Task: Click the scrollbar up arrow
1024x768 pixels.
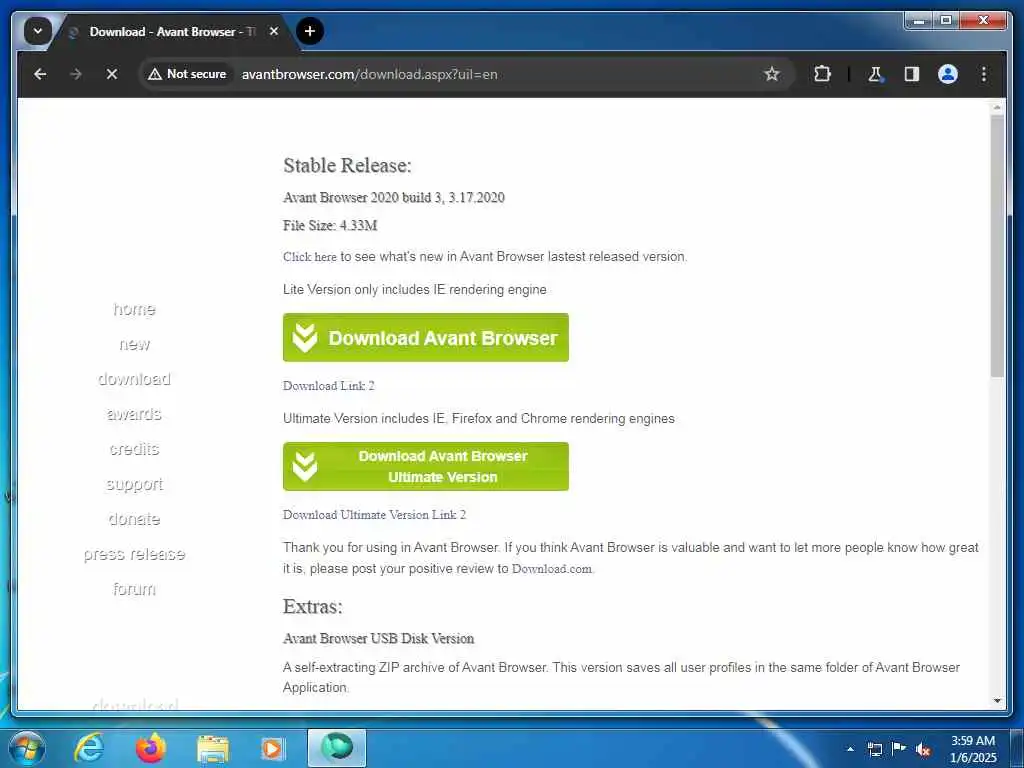Action: [997, 106]
